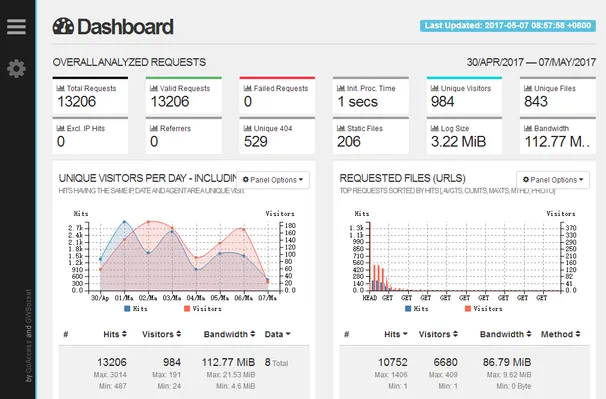Click the date range 30/APR/2017 — 07/MAY/2017
This screenshot has height=399, width=606.
531,62
